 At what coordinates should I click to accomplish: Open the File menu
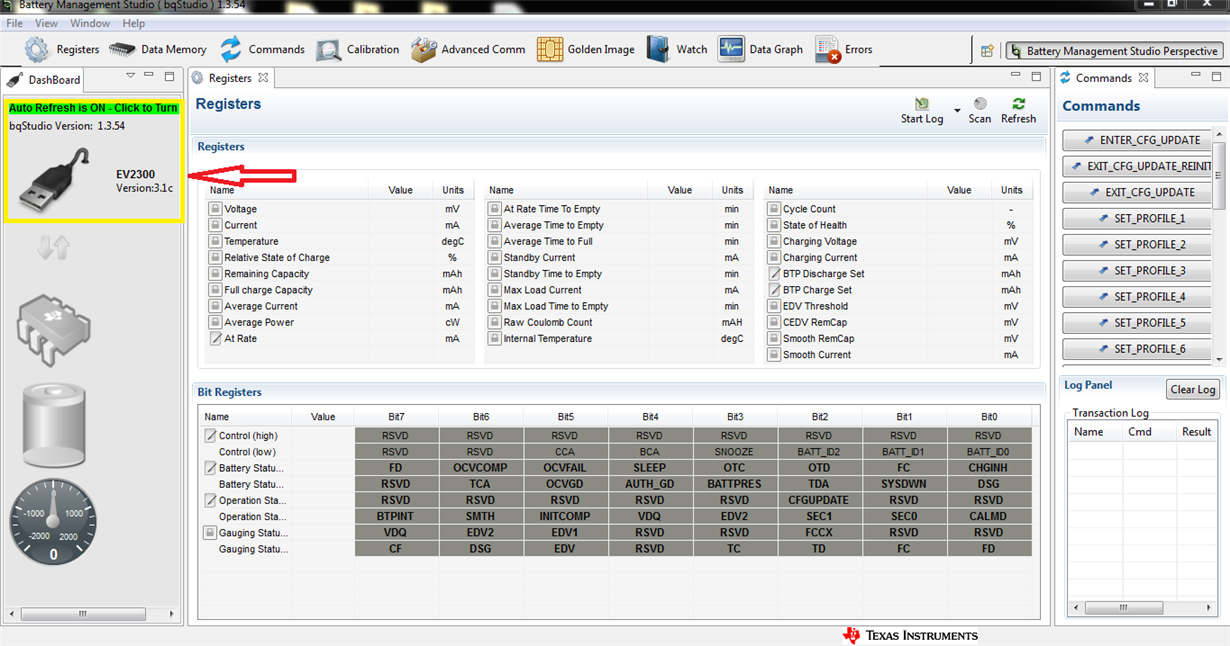[x=15, y=23]
